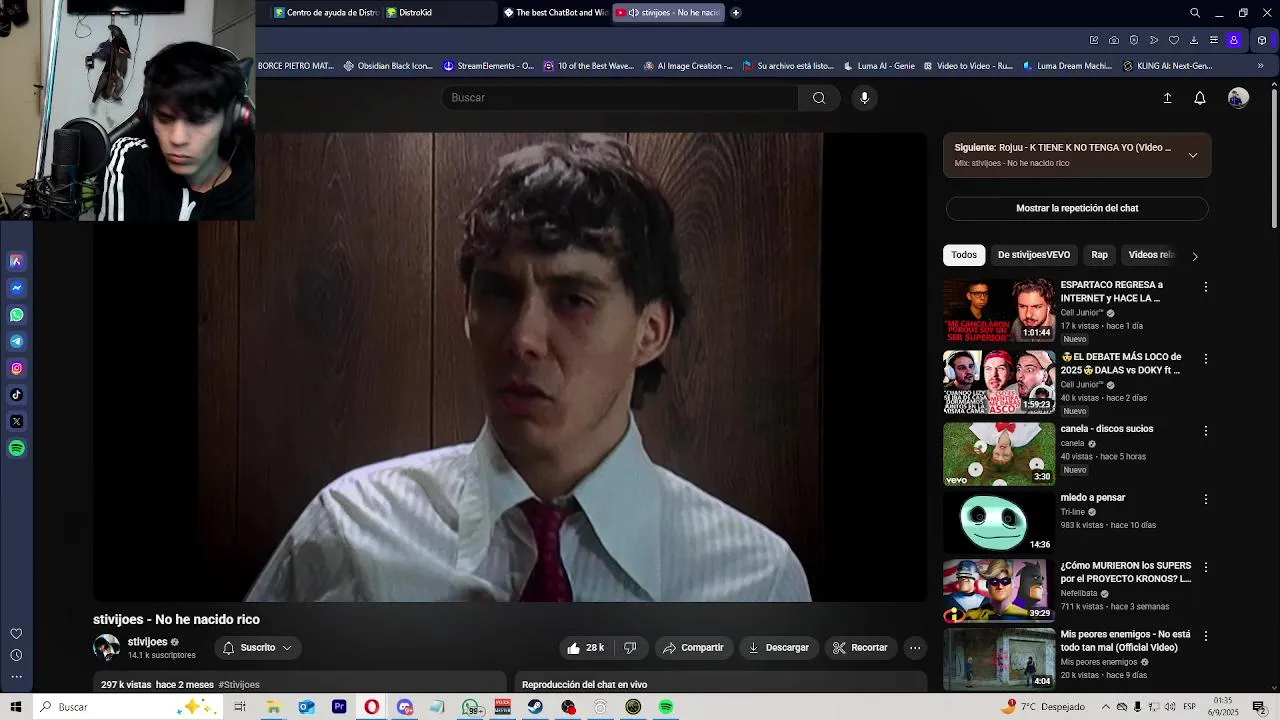Open miedo a pensar video thumbnail
This screenshot has height=720, width=1280.
pyautogui.click(x=999, y=523)
